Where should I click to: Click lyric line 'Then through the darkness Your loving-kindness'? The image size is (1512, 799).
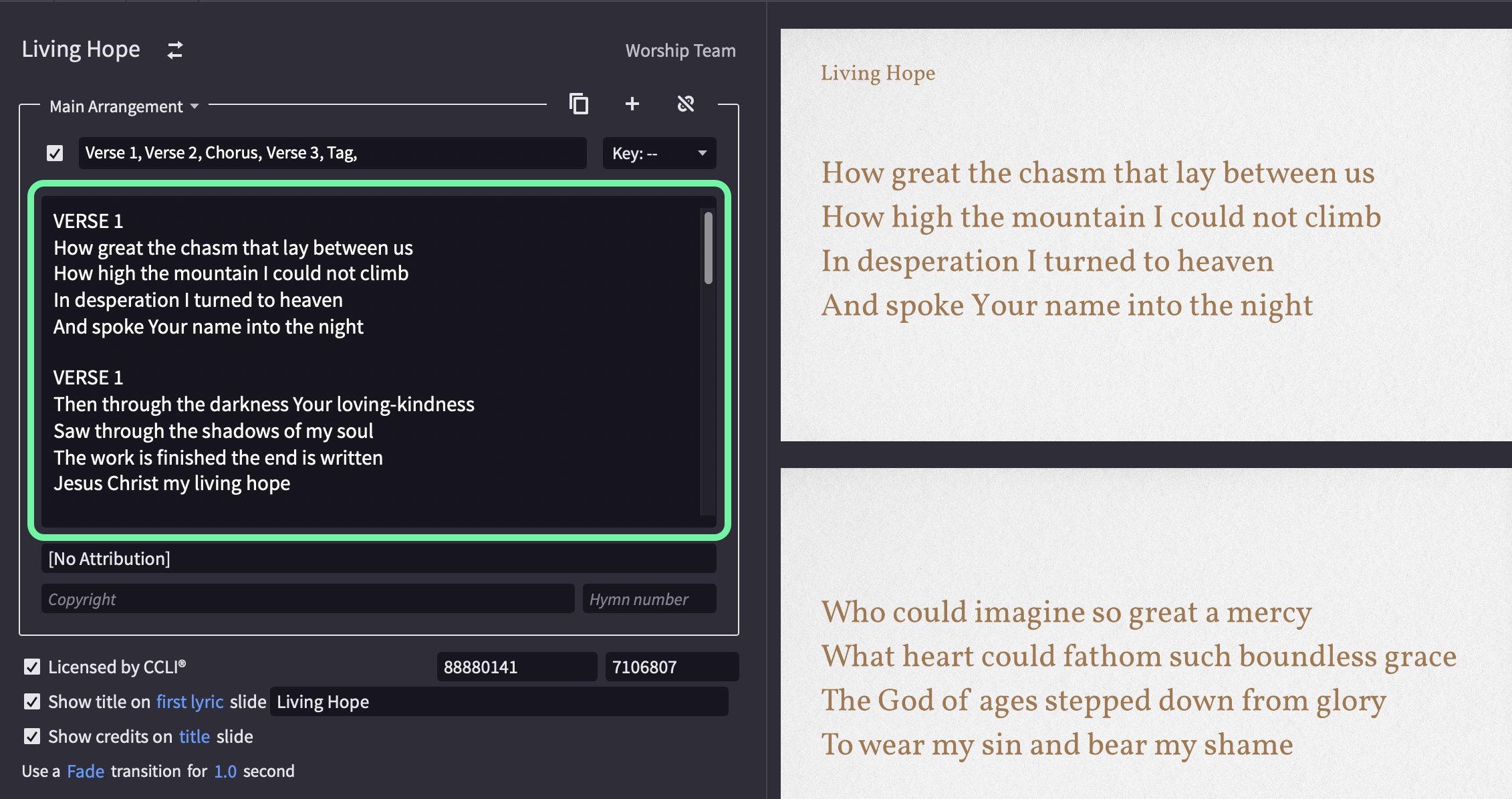264,405
